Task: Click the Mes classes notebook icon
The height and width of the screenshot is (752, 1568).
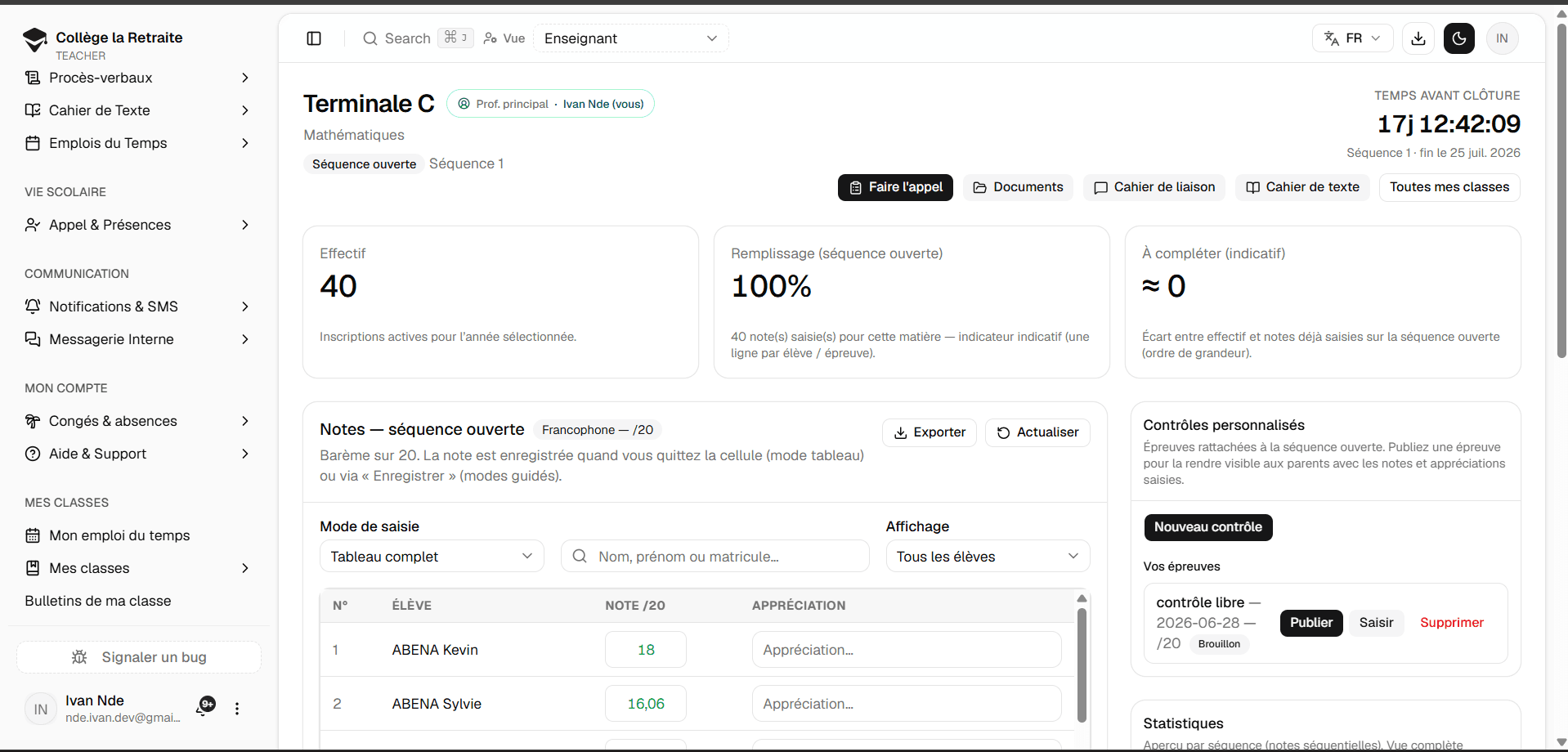Action: (33, 568)
